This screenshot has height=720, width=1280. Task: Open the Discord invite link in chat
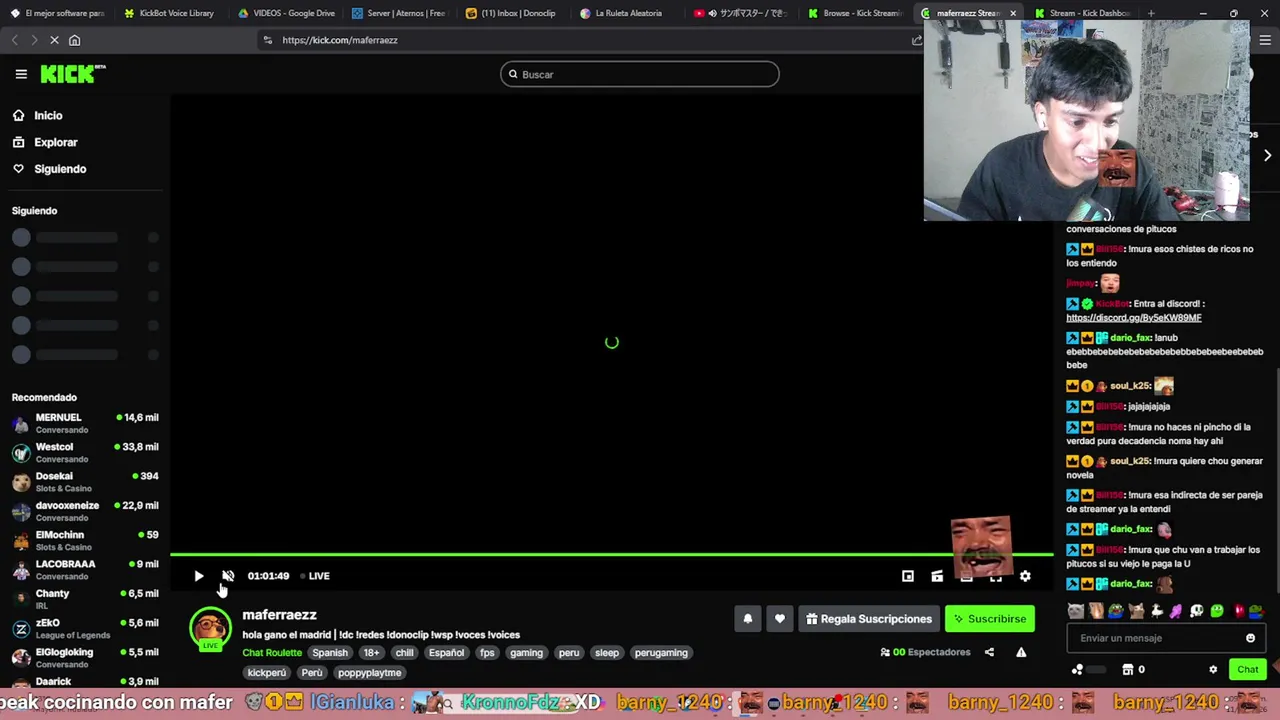tap(1134, 318)
